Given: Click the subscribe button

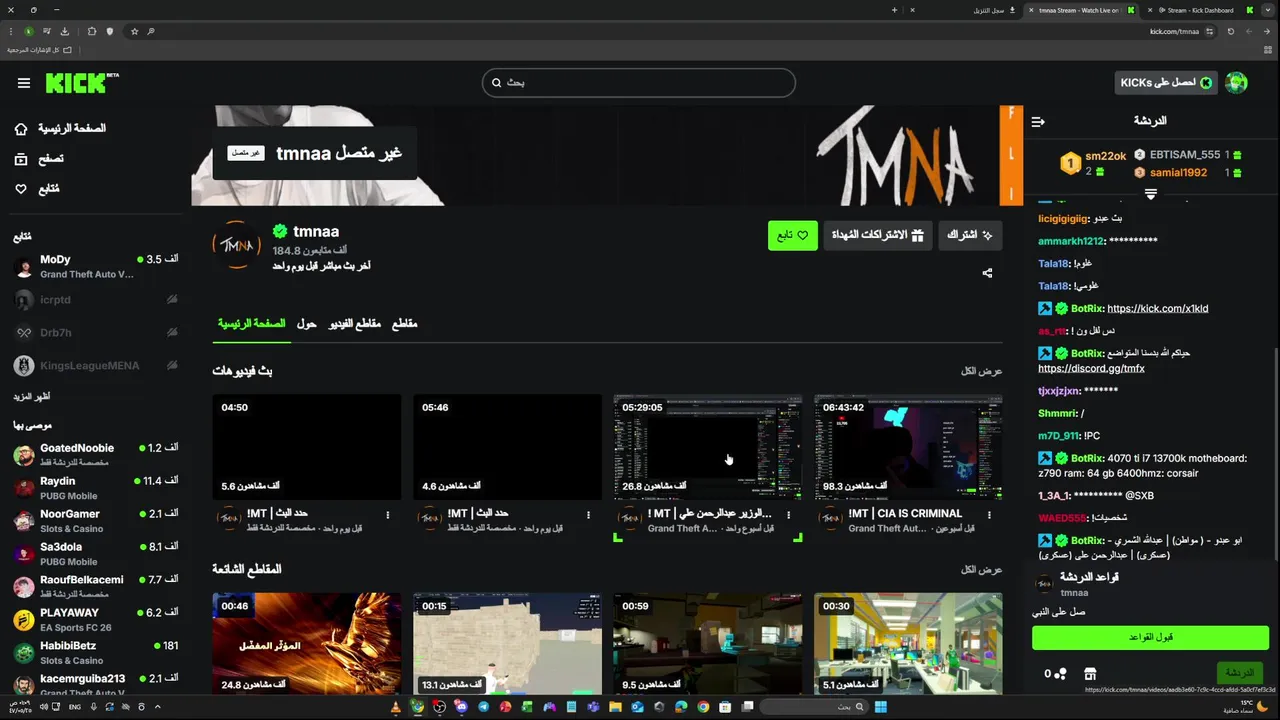Looking at the screenshot, I should point(970,235).
